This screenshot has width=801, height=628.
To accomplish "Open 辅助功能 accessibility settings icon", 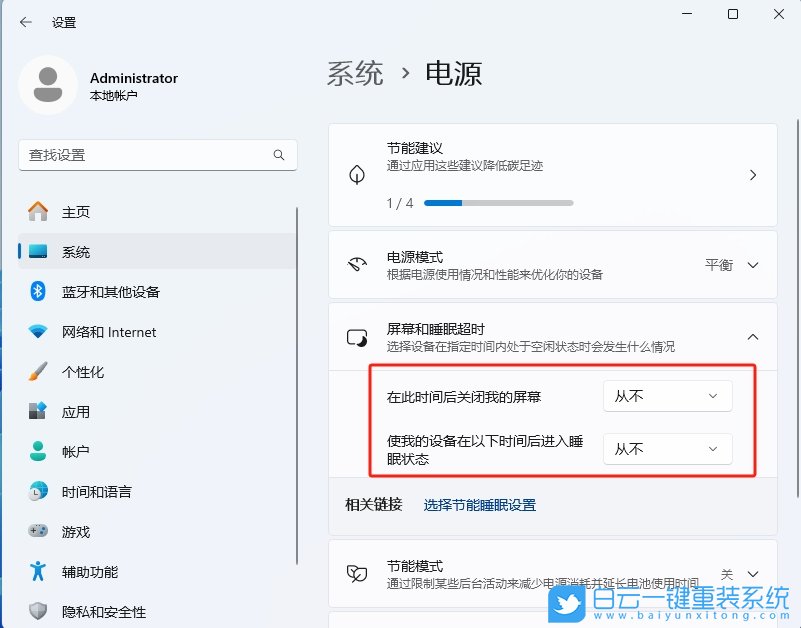I will click(x=36, y=572).
